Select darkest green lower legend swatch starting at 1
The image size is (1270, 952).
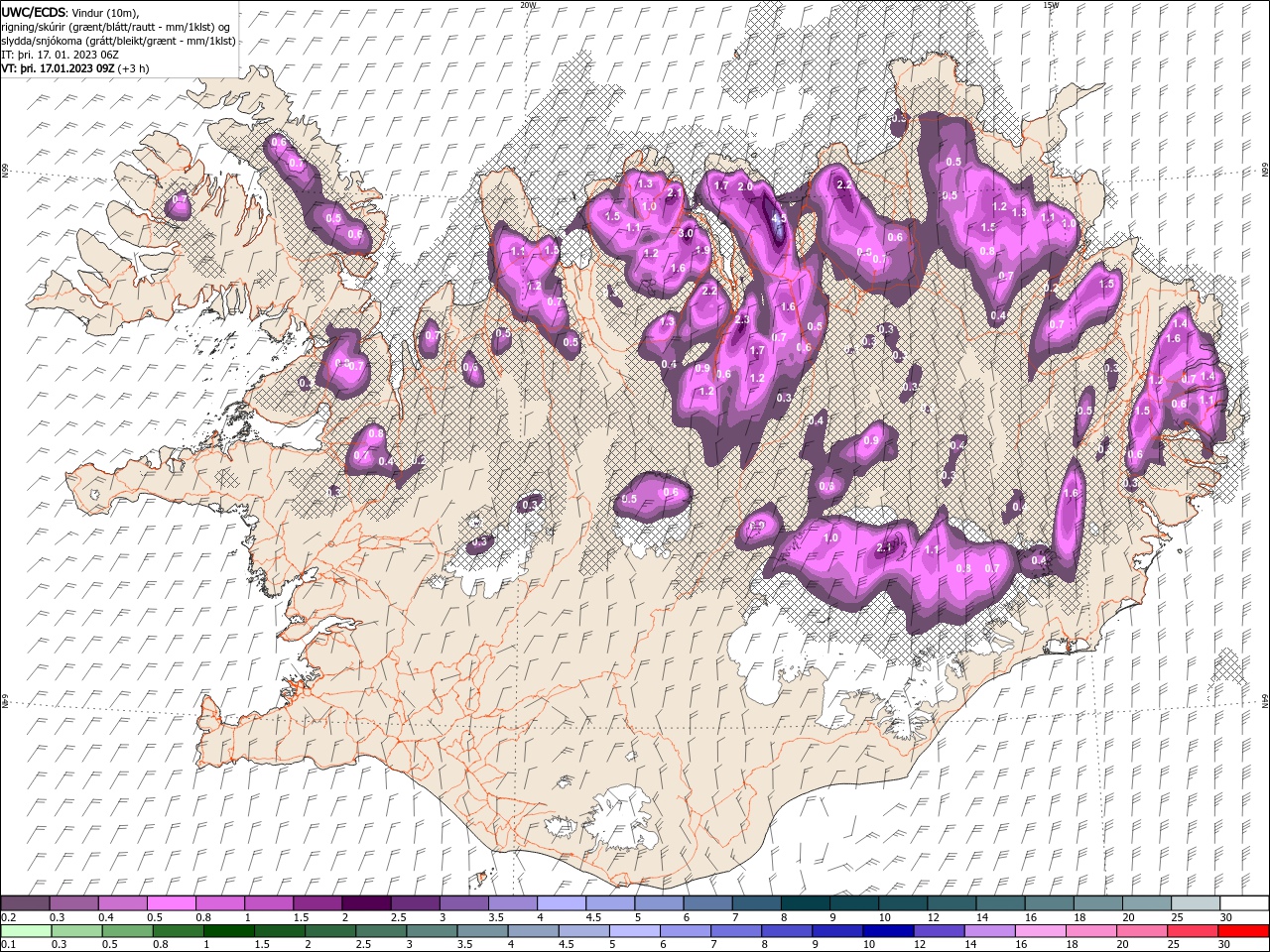click(x=229, y=931)
